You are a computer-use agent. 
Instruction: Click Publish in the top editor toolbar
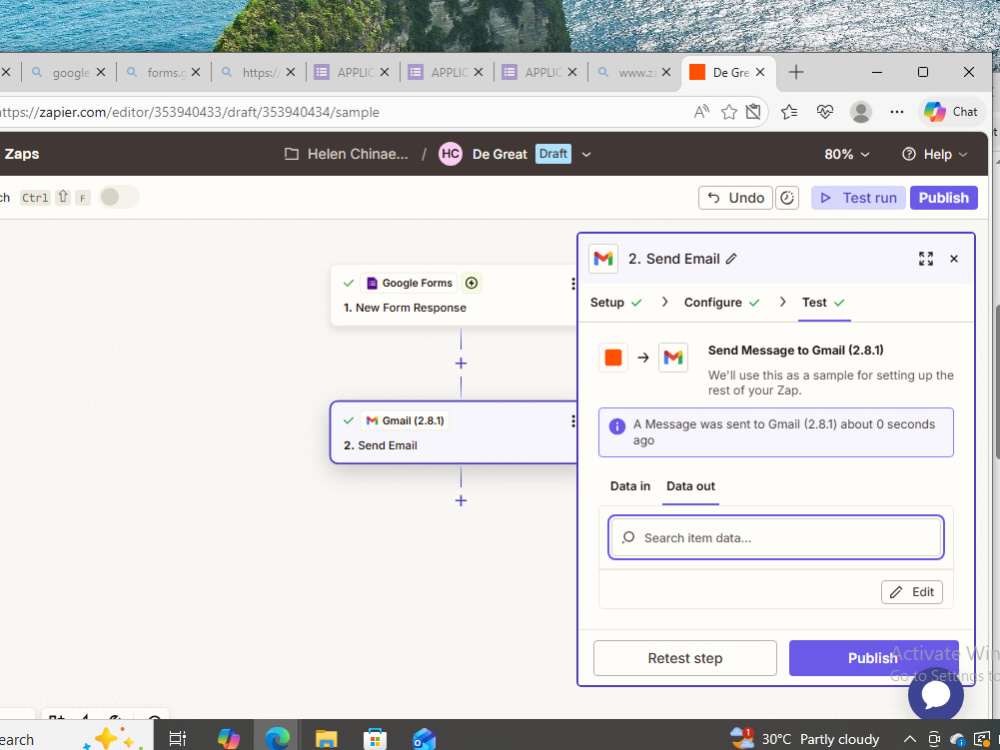pos(943,198)
